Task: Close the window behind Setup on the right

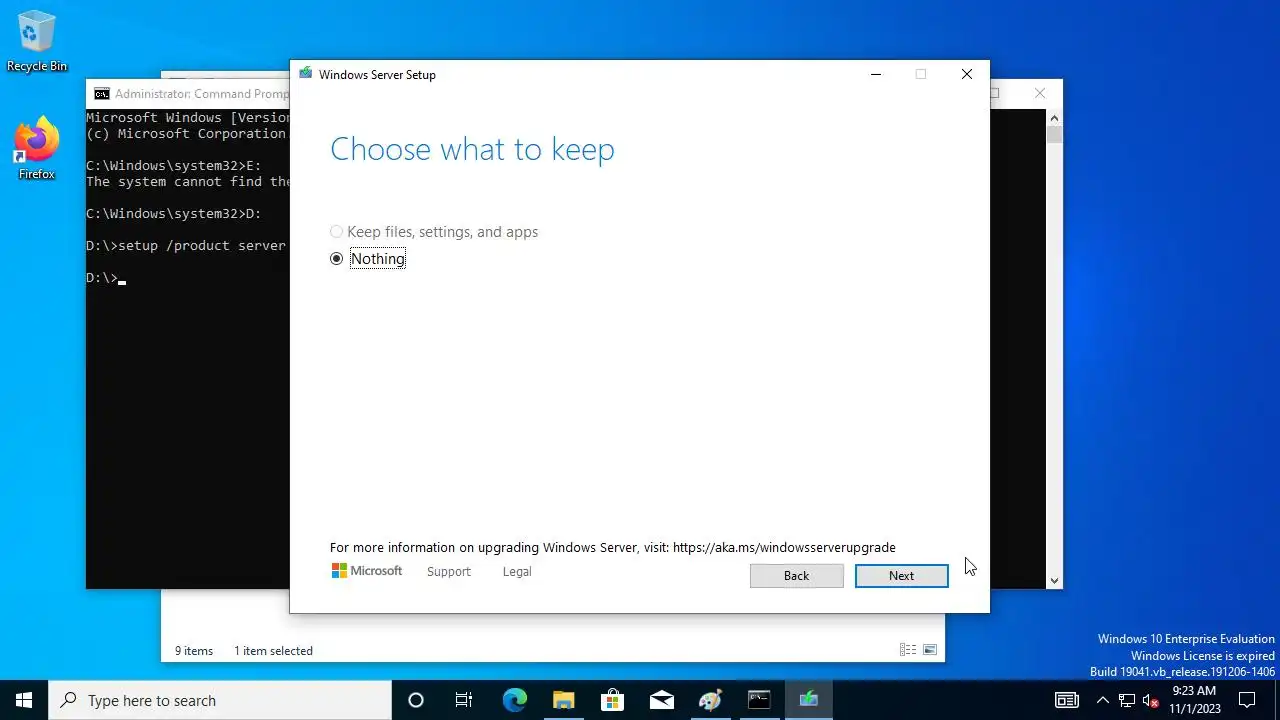Action: 1040,93
